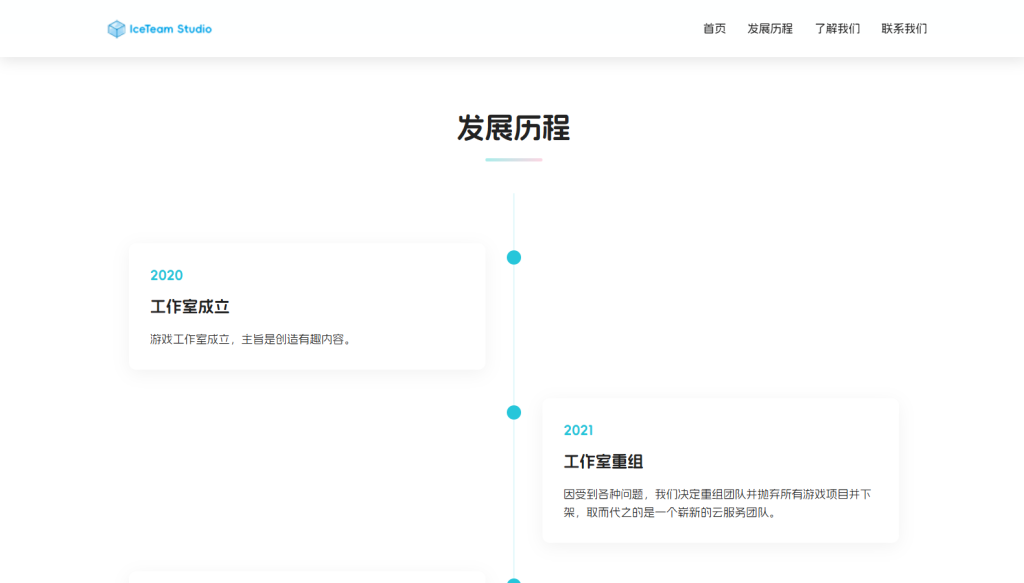Select the timeline dot for 2021
The height and width of the screenshot is (583, 1024).
point(514,412)
